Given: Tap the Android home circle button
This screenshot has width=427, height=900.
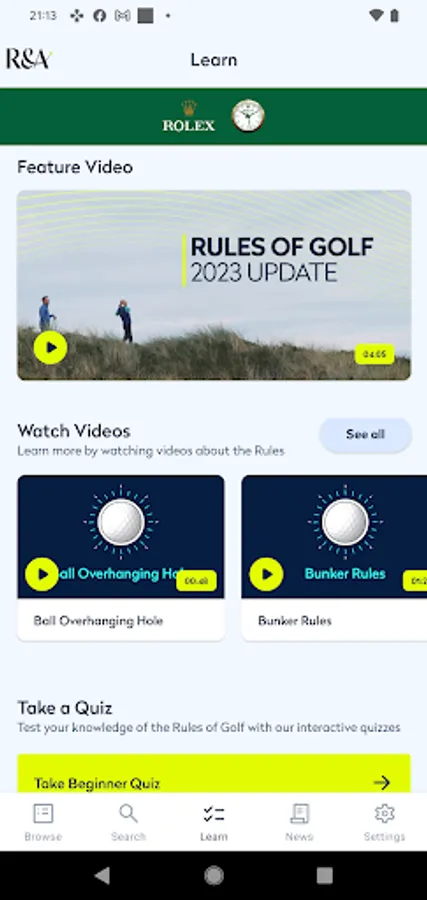Looking at the screenshot, I should [x=214, y=875].
